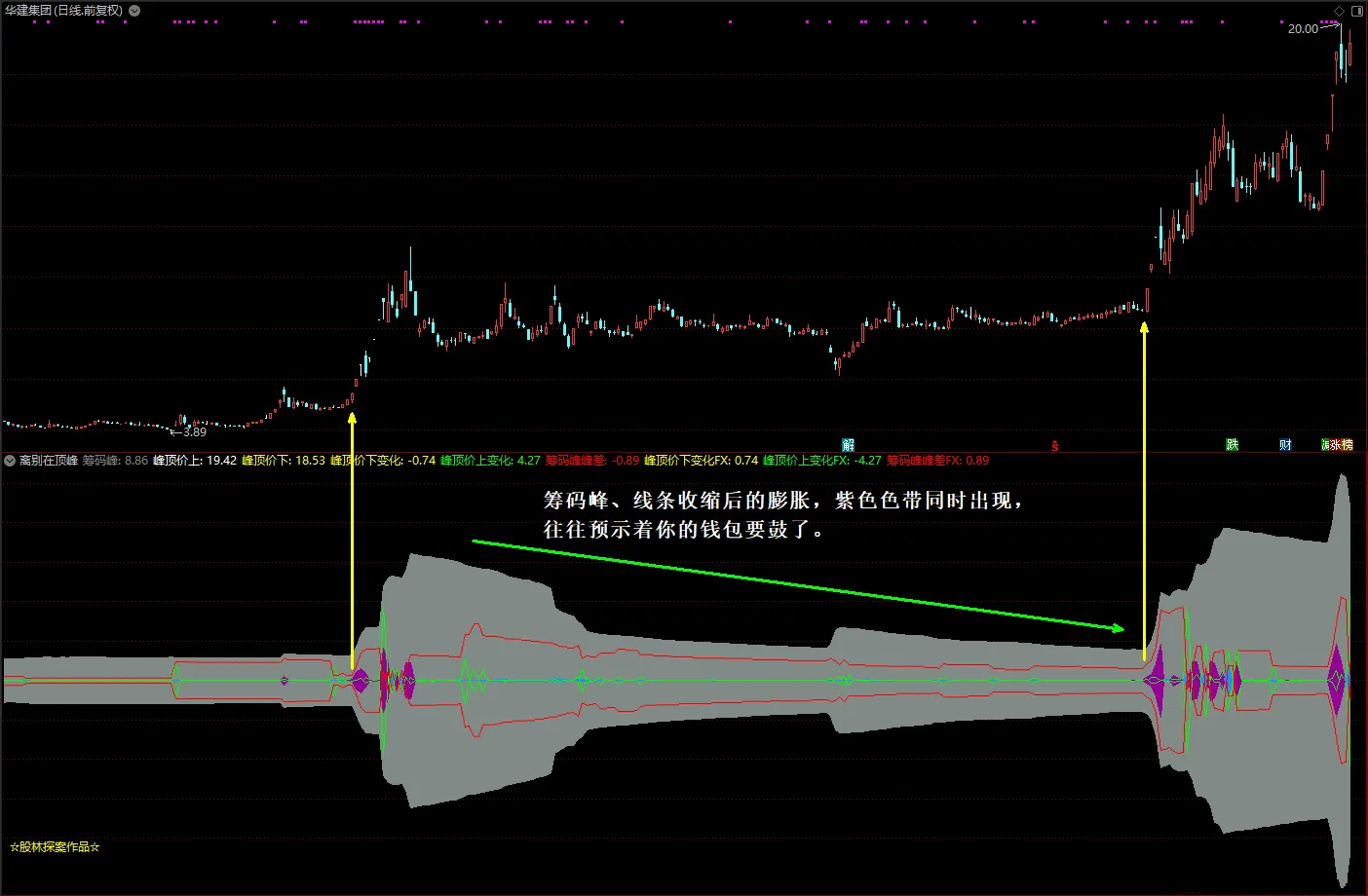Click the blue 财 marker

(x=1285, y=445)
